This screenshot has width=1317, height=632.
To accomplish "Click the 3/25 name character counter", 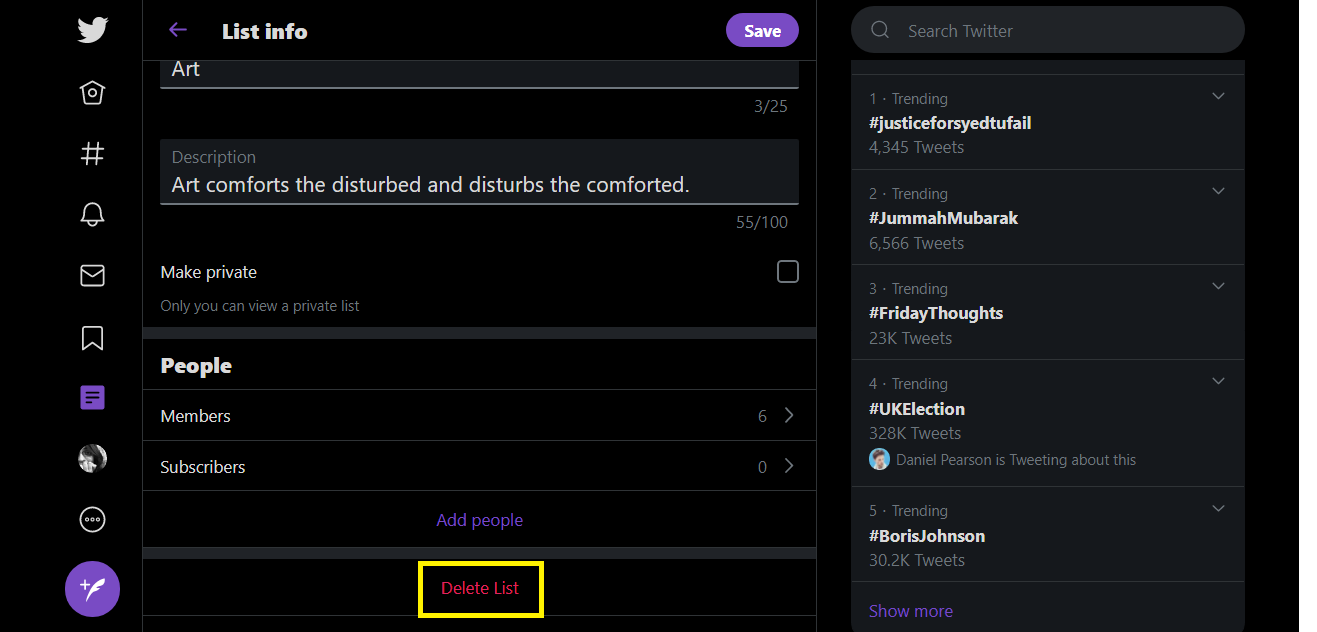I will (771, 106).
